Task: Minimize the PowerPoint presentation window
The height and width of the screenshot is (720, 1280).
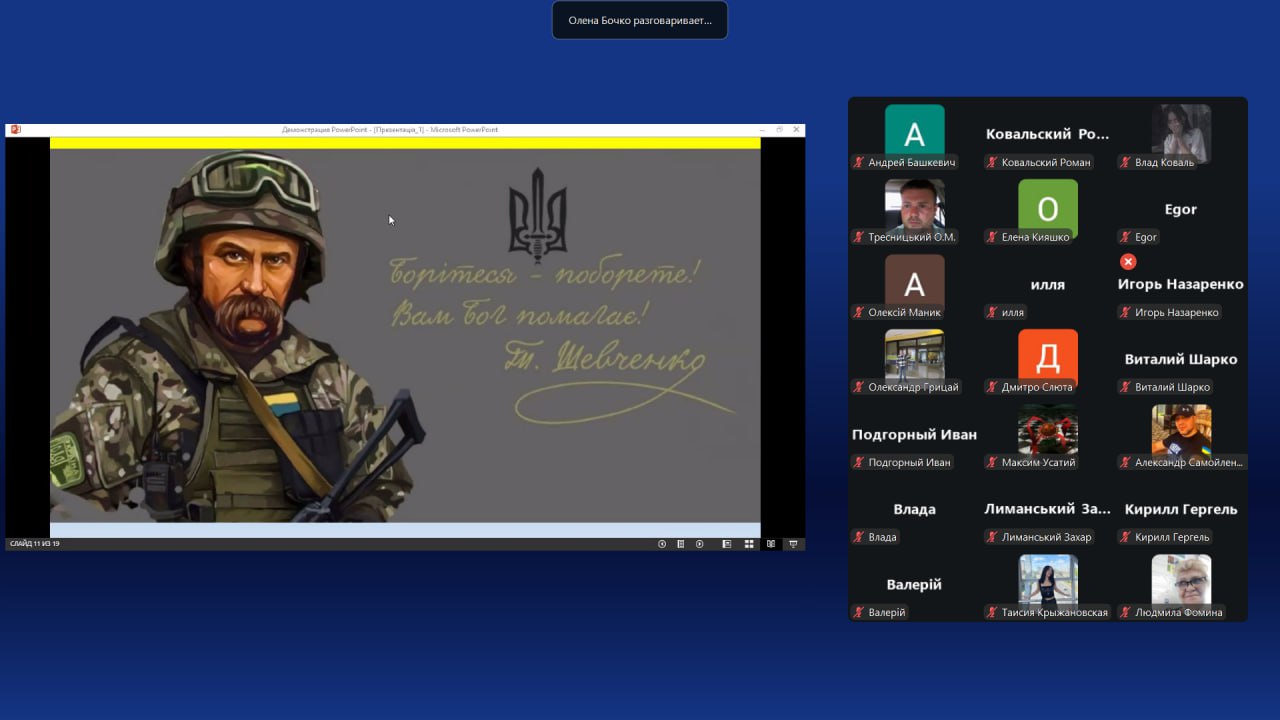Action: click(762, 129)
